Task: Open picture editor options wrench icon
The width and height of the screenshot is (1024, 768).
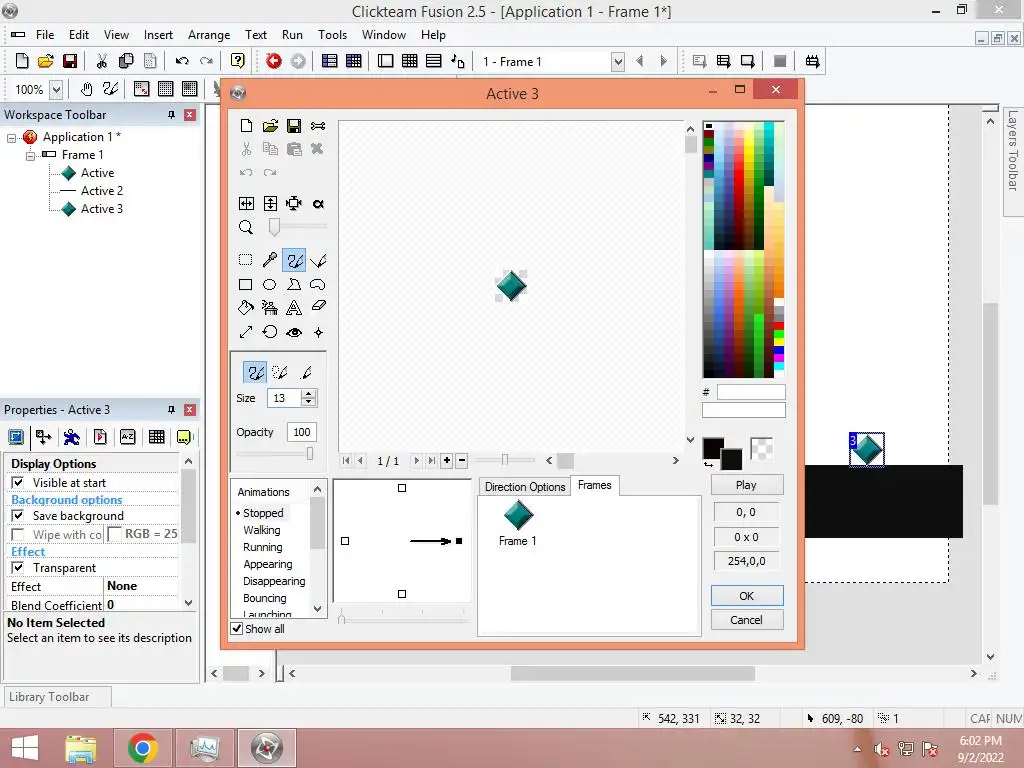Action: coord(318,125)
